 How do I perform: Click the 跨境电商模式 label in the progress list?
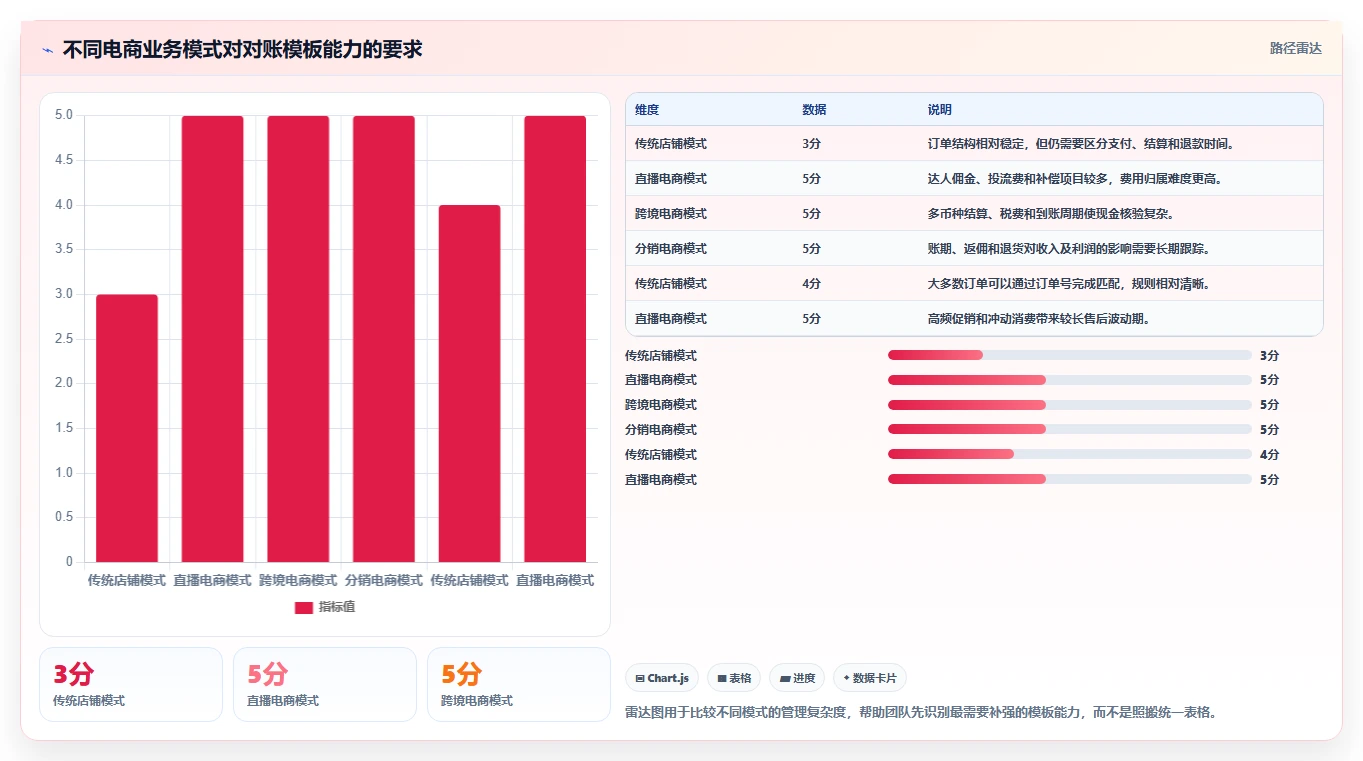[x=661, y=405]
